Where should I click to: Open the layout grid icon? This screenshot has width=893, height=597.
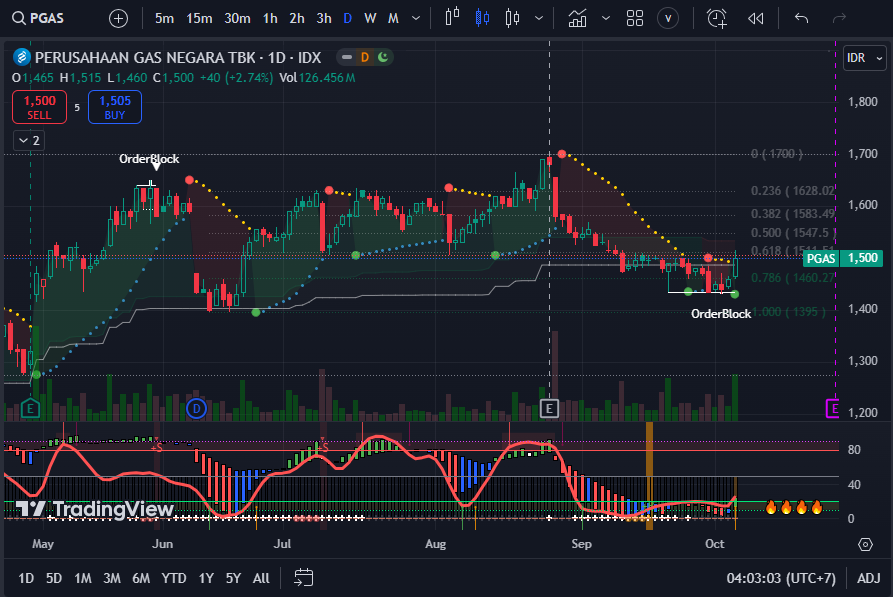(634, 18)
